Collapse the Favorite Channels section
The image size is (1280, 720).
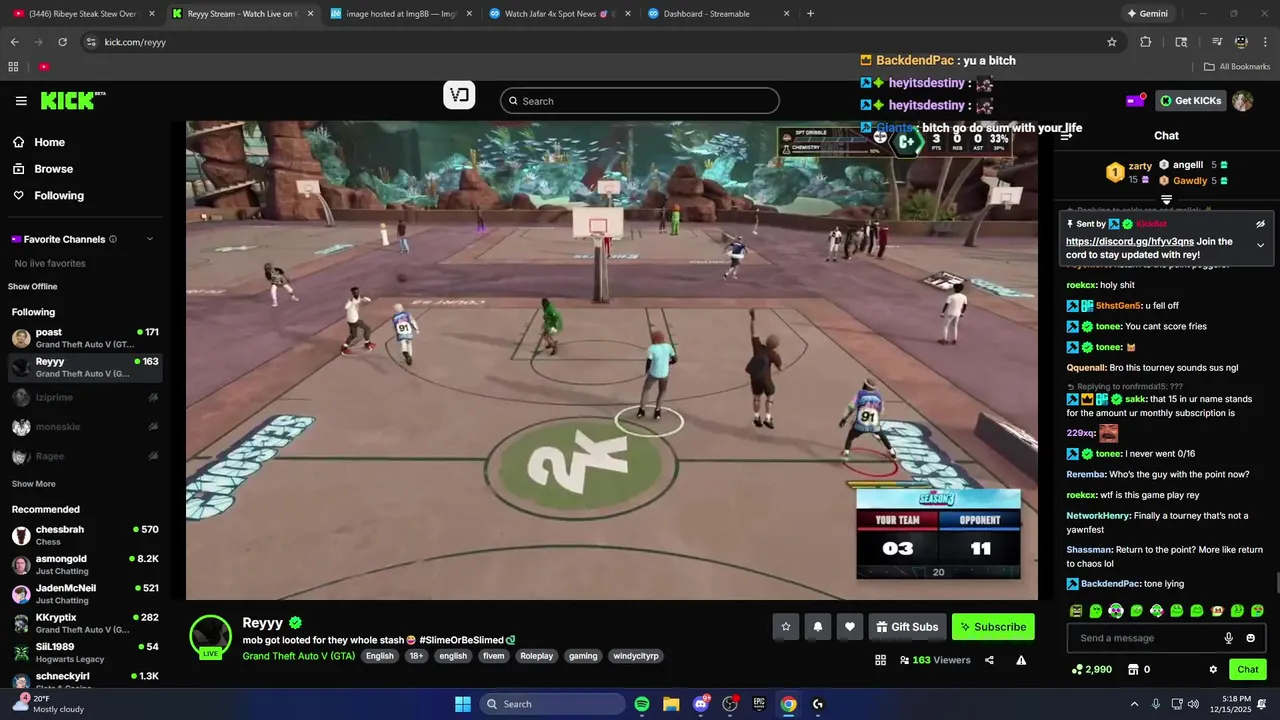[x=150, y=239]
